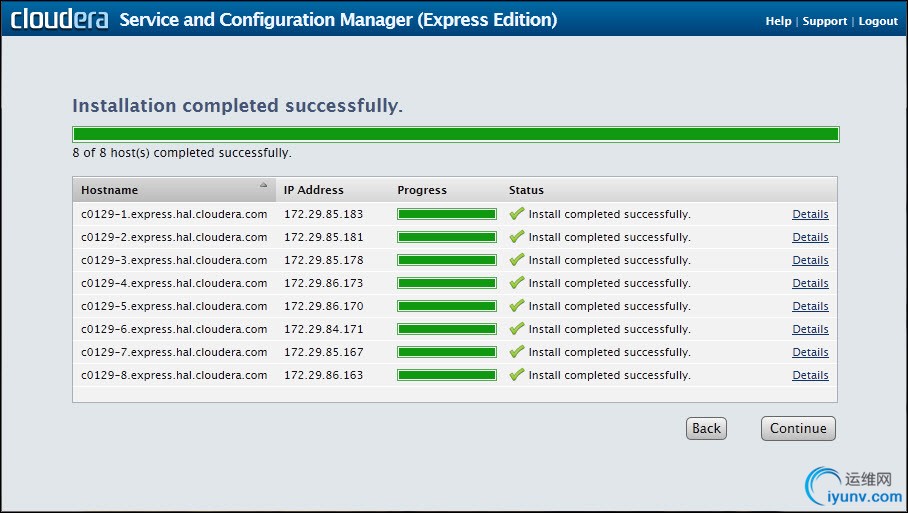The height and width of the screenshot is (513, 908).
Task: Click IP address 172.29.84.171
Action: point(324,329)
